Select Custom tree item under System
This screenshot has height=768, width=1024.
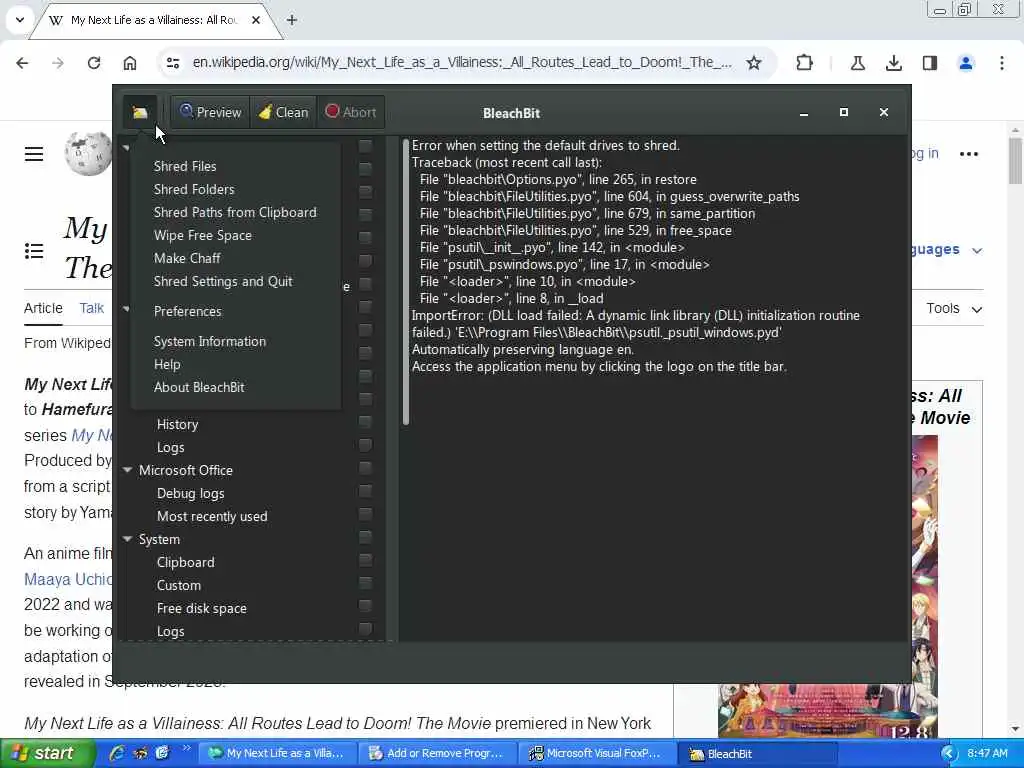179,586
